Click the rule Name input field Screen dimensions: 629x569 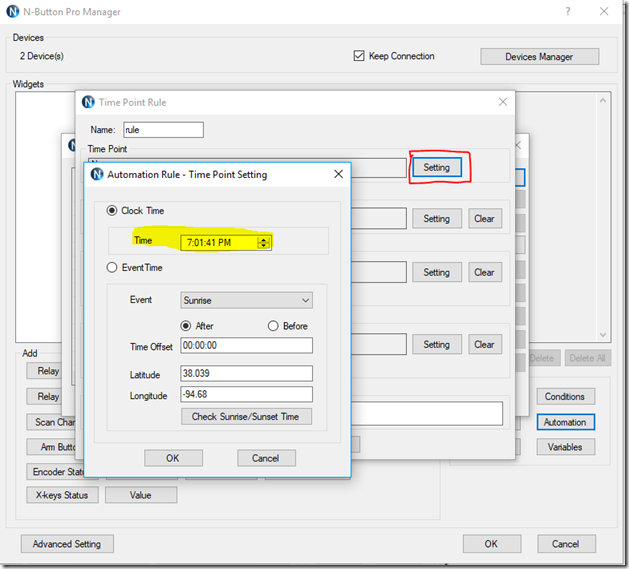(163, 130)
